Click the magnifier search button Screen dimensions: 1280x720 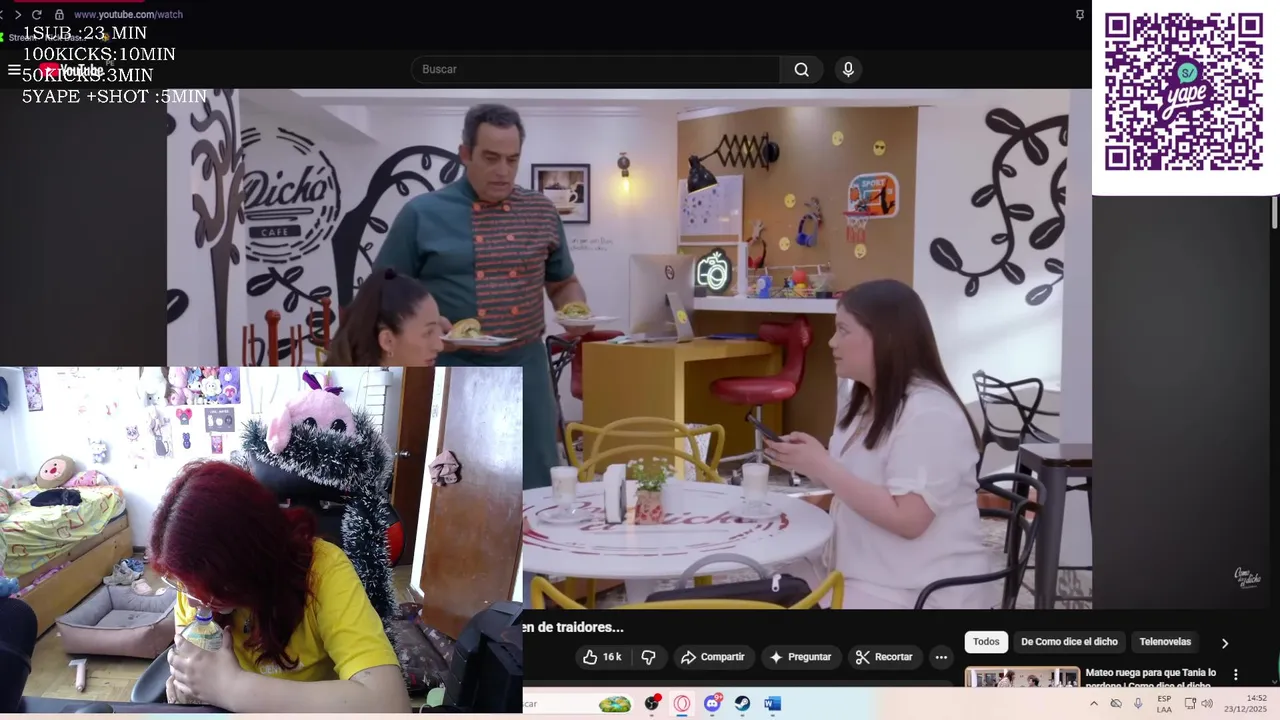tap(801, 69)
